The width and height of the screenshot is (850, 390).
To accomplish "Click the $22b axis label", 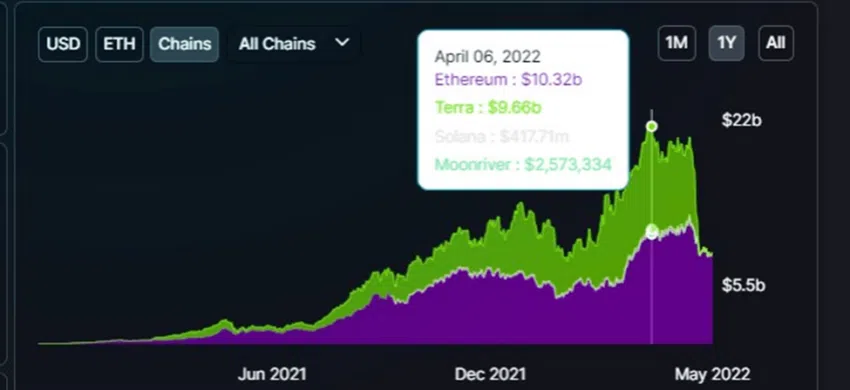I will click(x=742, y=120).
